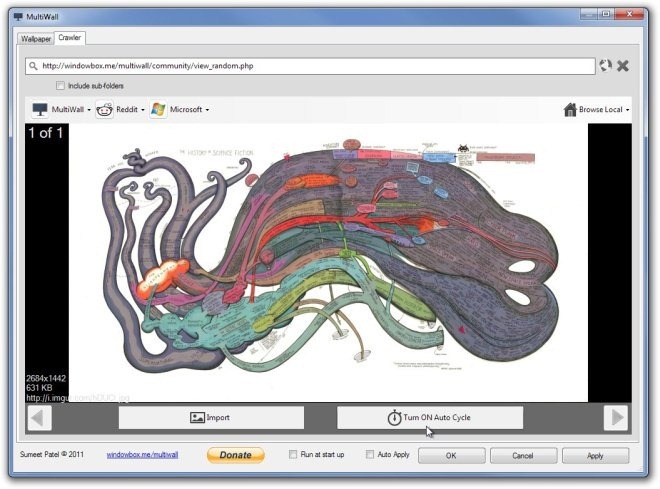Expand the Microsoft dropdown arrow
Screen dimensions: 660x489
[x=207, y=110]
